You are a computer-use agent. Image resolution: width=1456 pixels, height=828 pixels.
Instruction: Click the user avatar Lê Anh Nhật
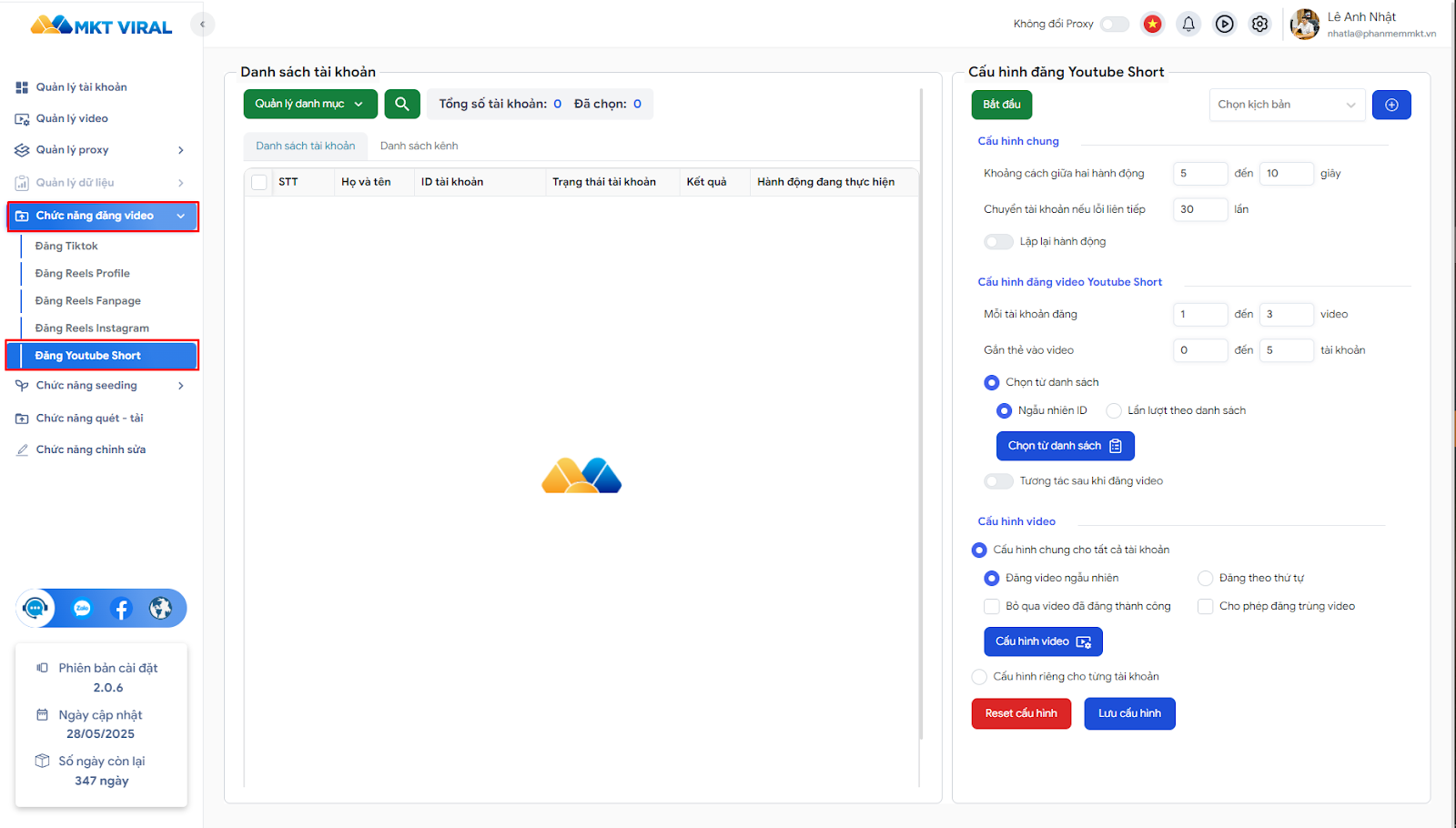click(x=1305, y=25)
